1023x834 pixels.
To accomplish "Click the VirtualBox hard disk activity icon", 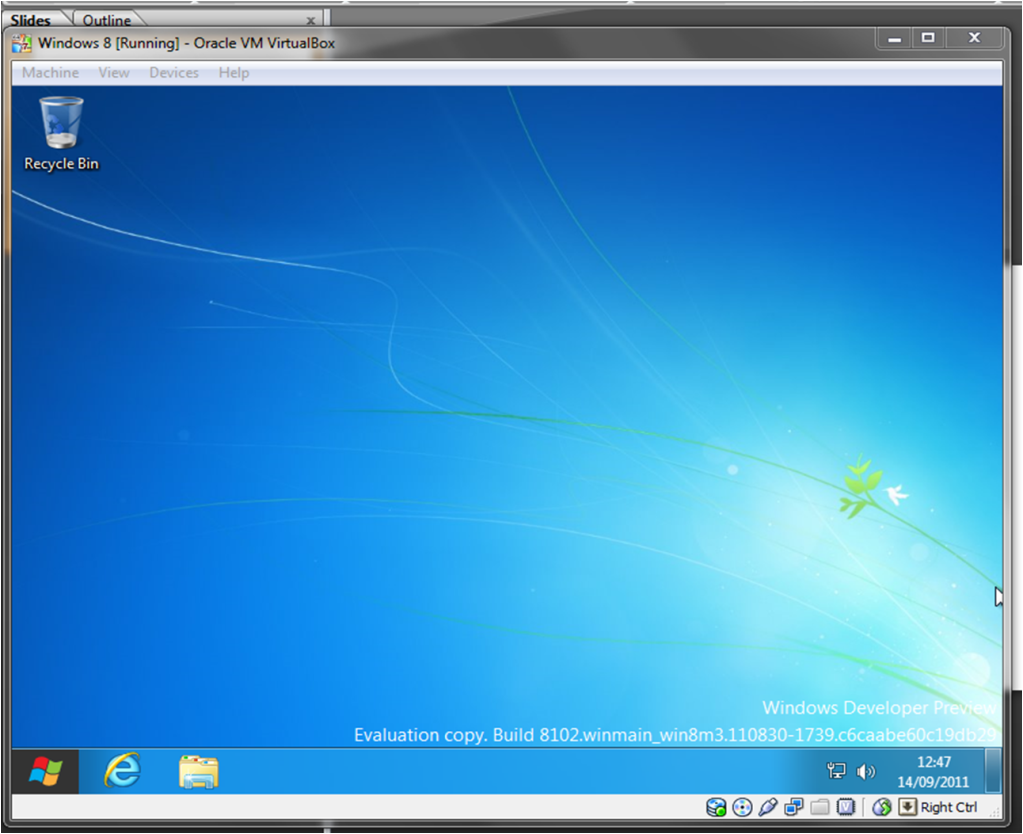I will click(x=716, y=807).
